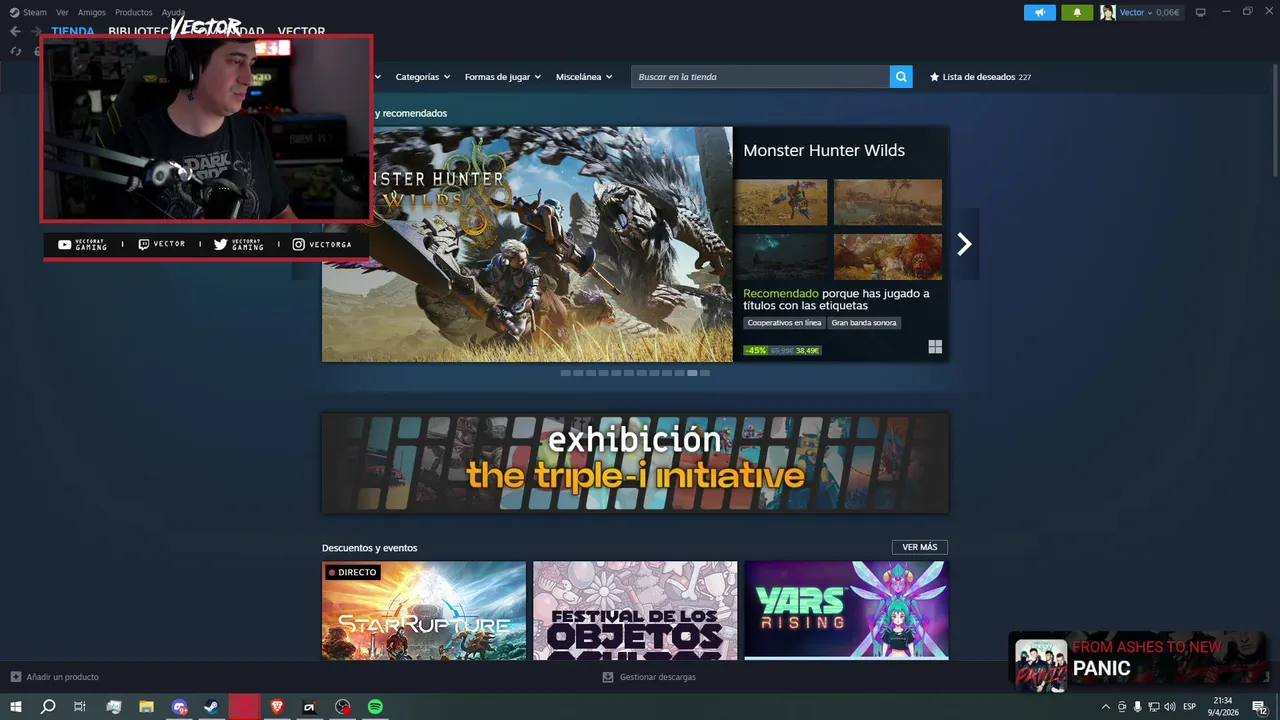The height and width of the screenshot is (720, 1280).
Task: Click the first carousel position dot
Action: tap(566, 373)
